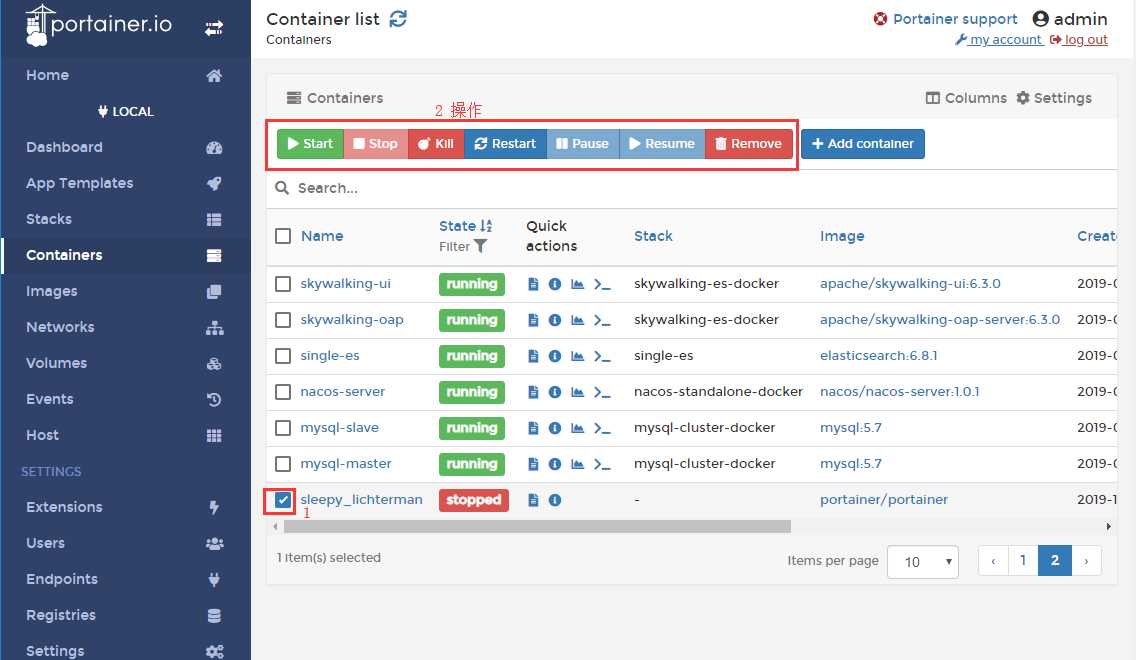This screenshot has width=1136, height=660.
Task: Open console for single-es container
Action: [602, 356]
